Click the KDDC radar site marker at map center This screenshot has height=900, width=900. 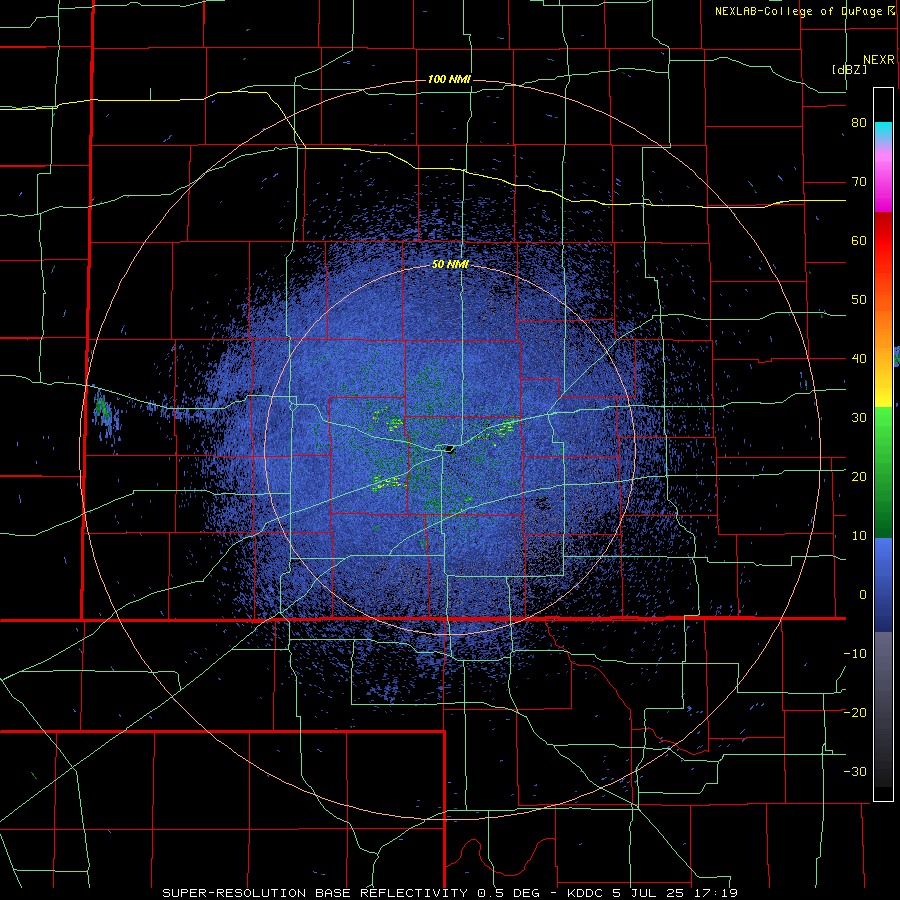449,449
